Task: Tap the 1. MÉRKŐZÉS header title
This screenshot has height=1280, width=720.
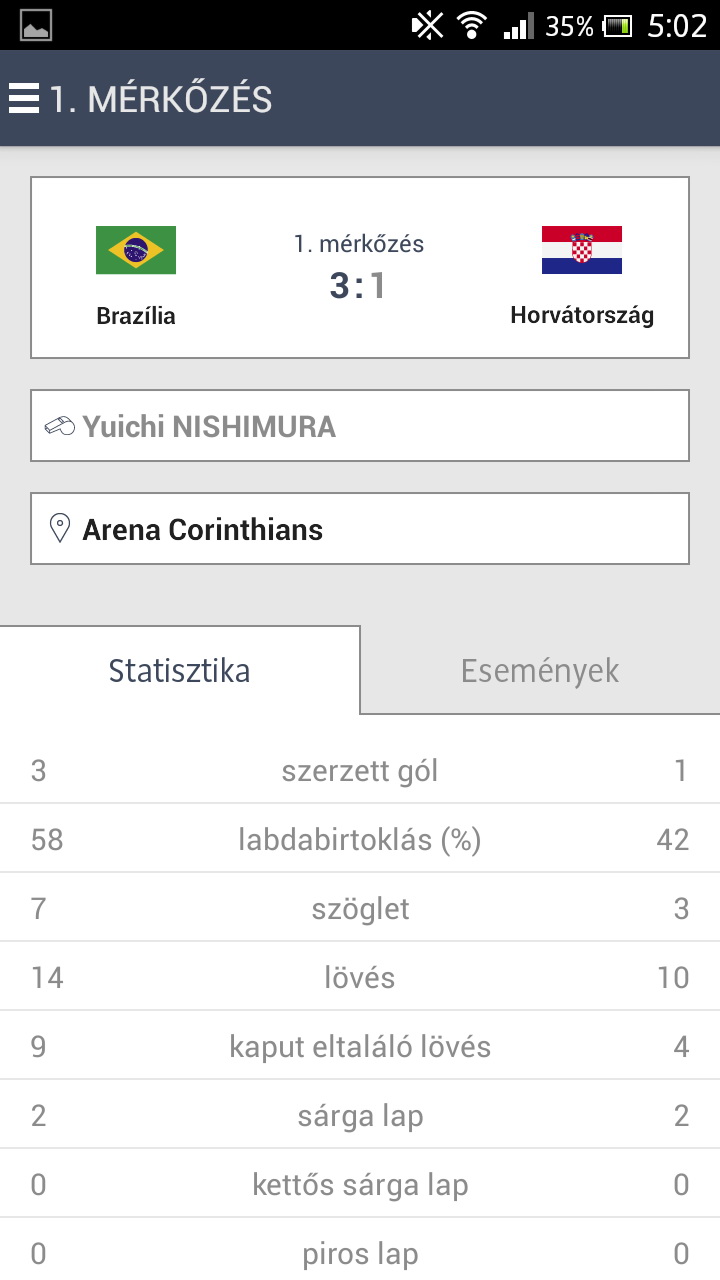Action: coord(161,99)
